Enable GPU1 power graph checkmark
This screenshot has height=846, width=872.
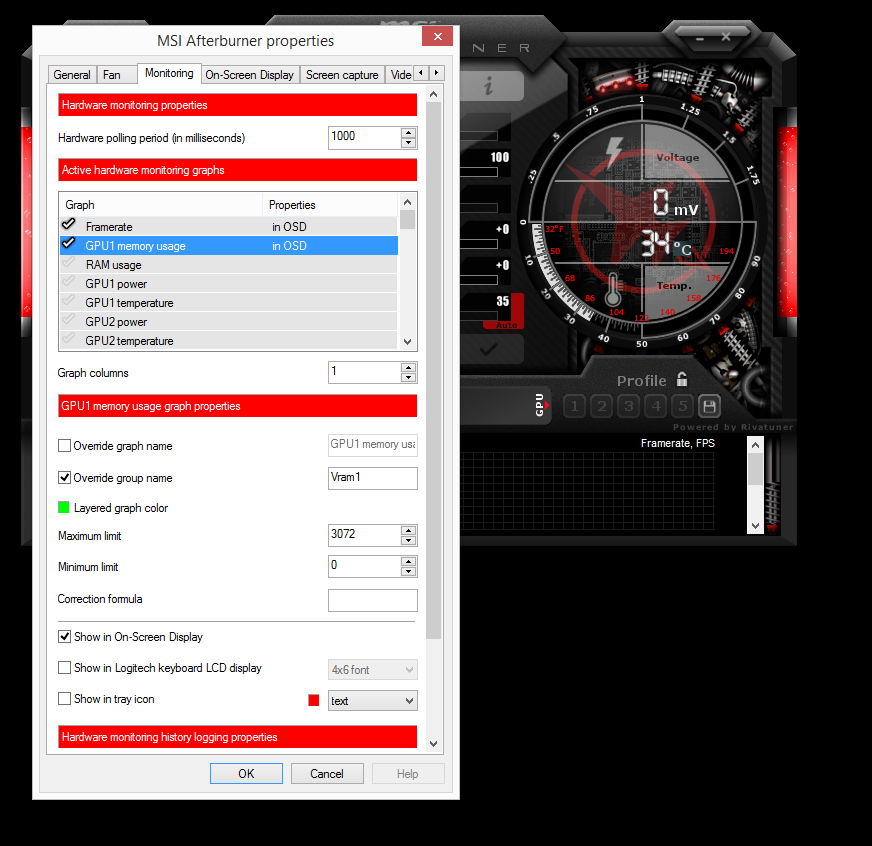68,281
